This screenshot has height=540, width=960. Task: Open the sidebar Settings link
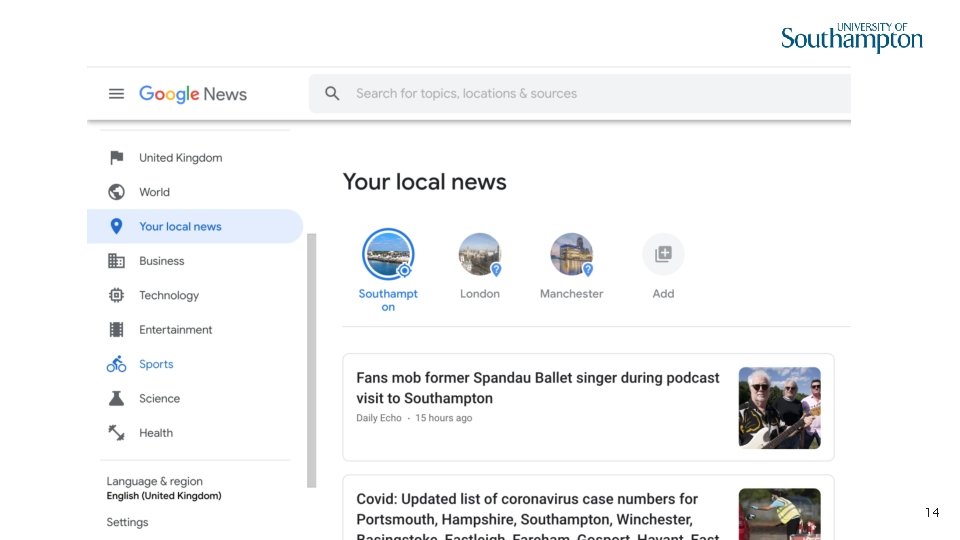[127, 522]
